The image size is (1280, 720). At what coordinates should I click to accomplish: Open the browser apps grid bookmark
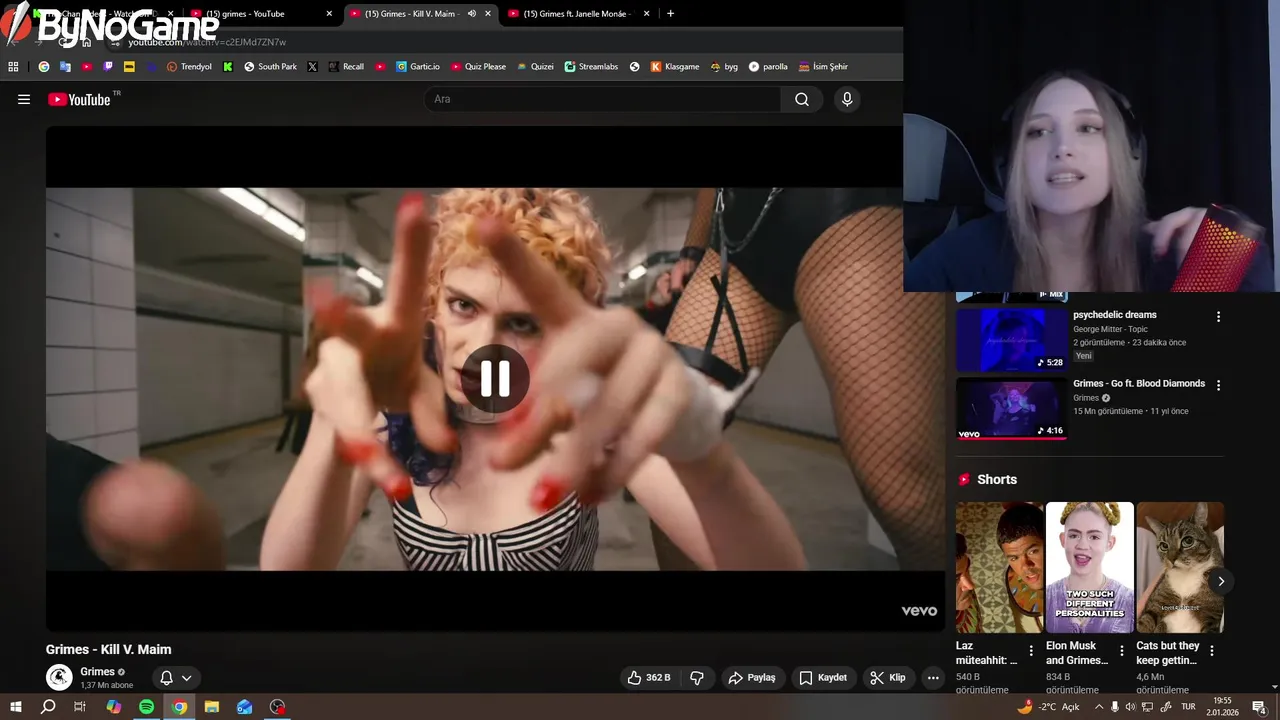[13, 67]
